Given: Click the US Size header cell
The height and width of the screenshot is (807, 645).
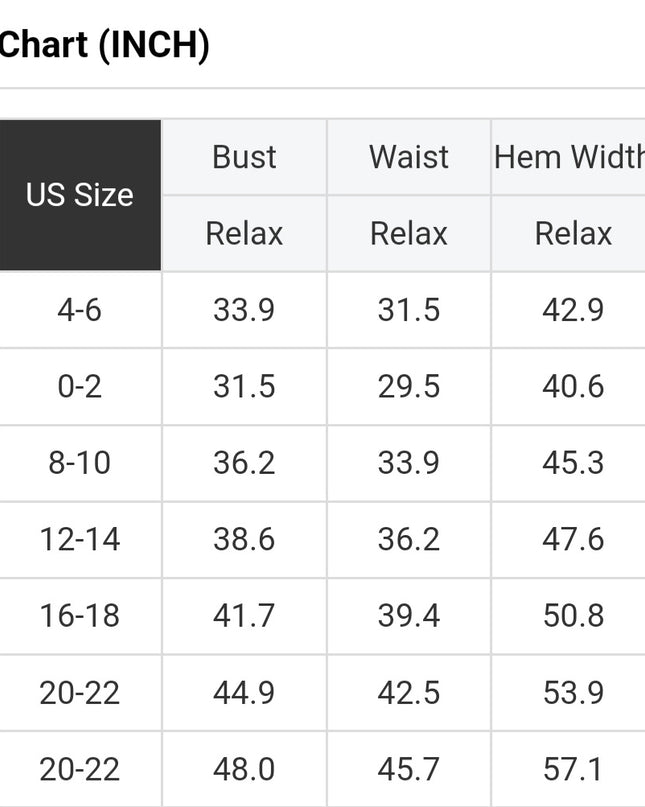Looking at the screenshot, I should (80, 195).
